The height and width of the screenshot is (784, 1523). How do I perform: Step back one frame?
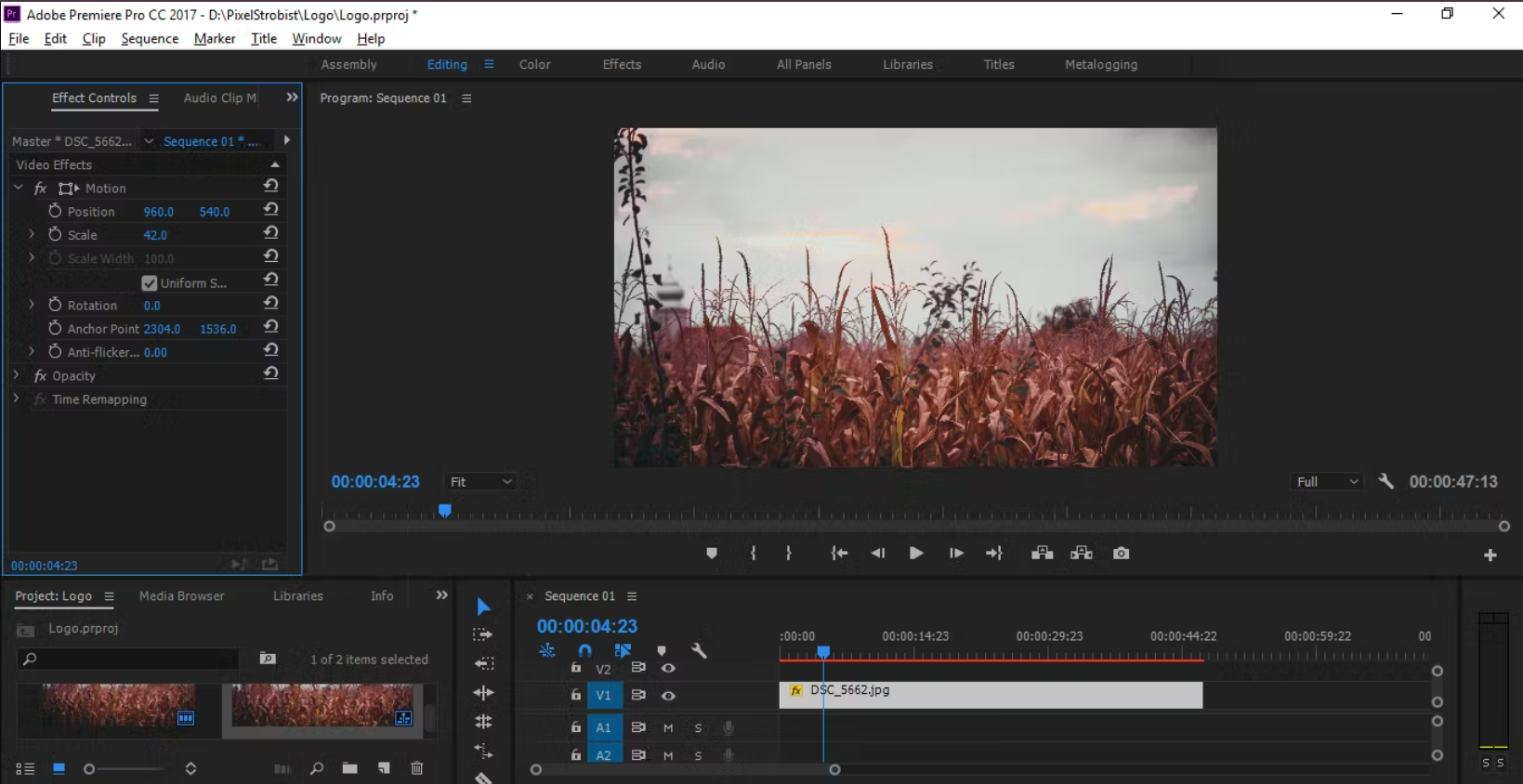click(877, 554)
